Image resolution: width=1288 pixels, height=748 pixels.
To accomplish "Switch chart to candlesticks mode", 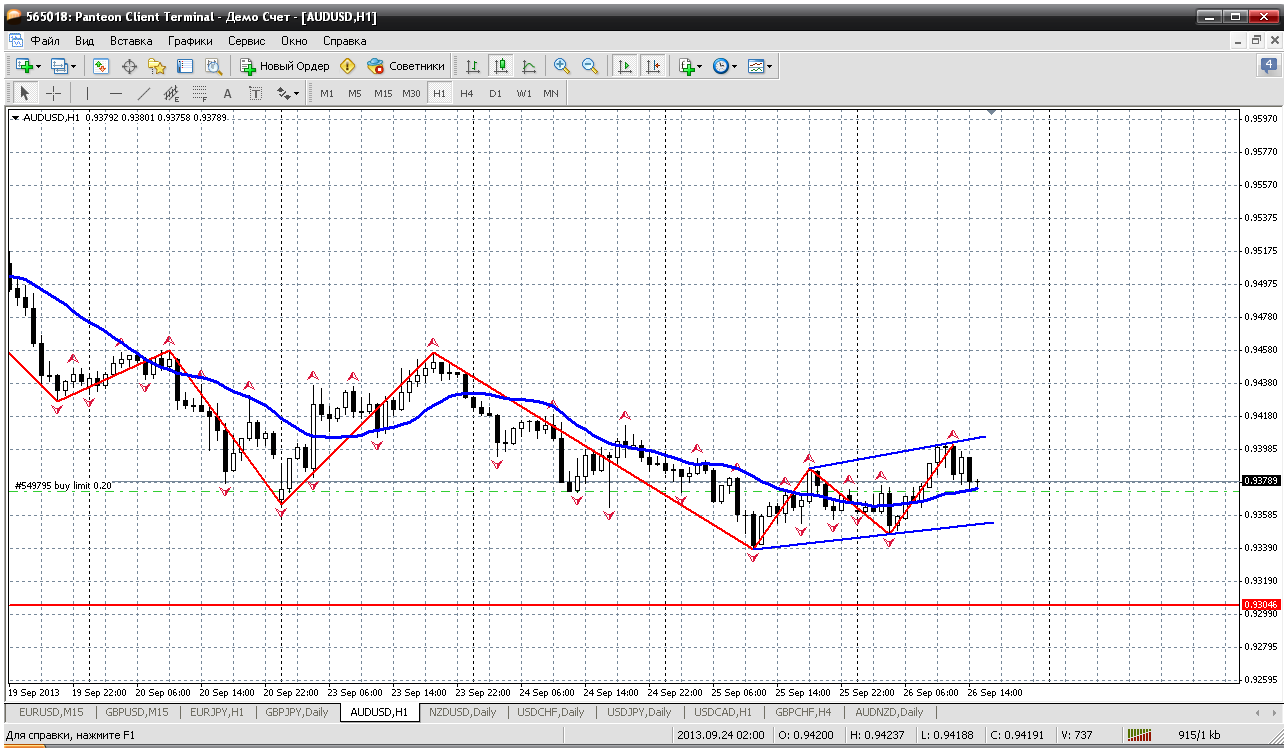I will click(x=501, y=66).
